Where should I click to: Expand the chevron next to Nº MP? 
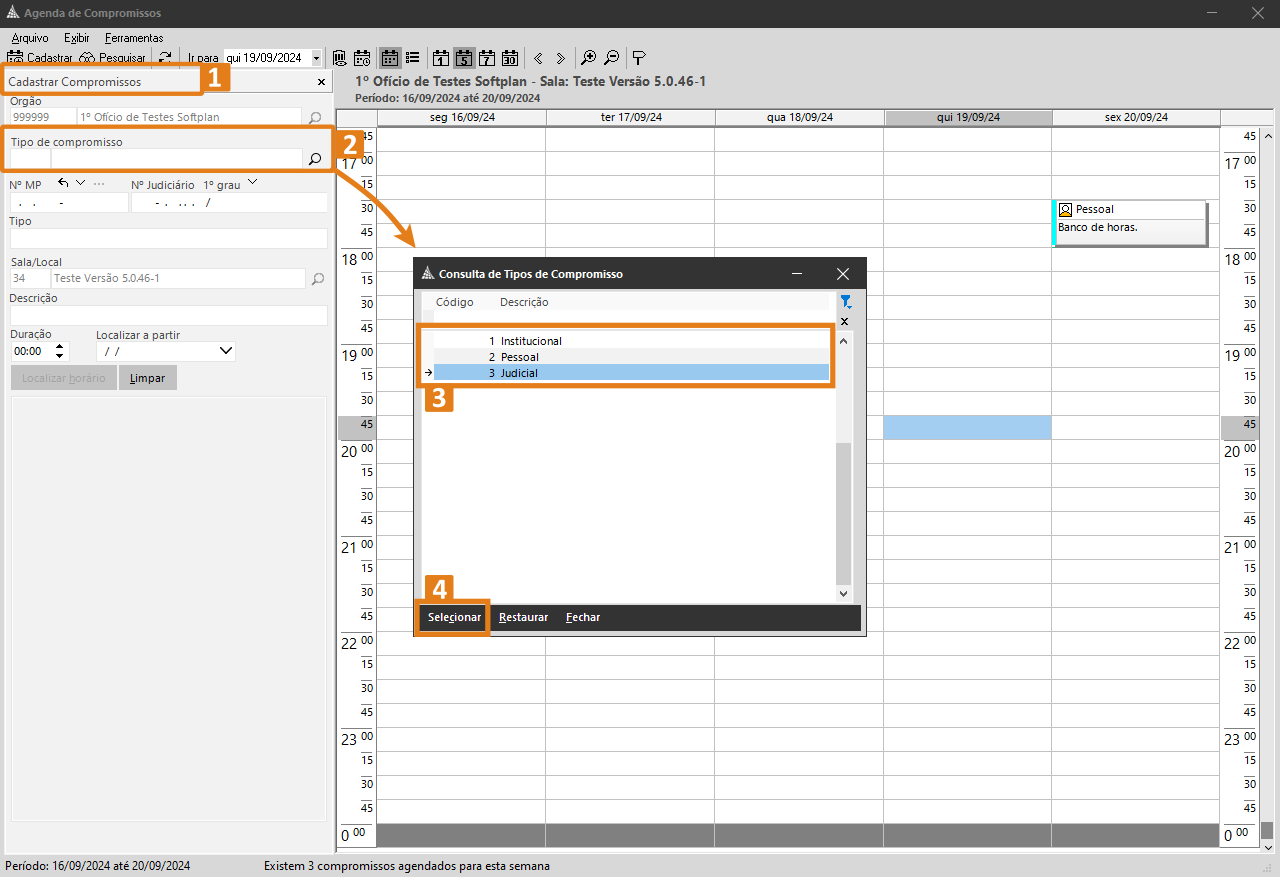(80, 182)
